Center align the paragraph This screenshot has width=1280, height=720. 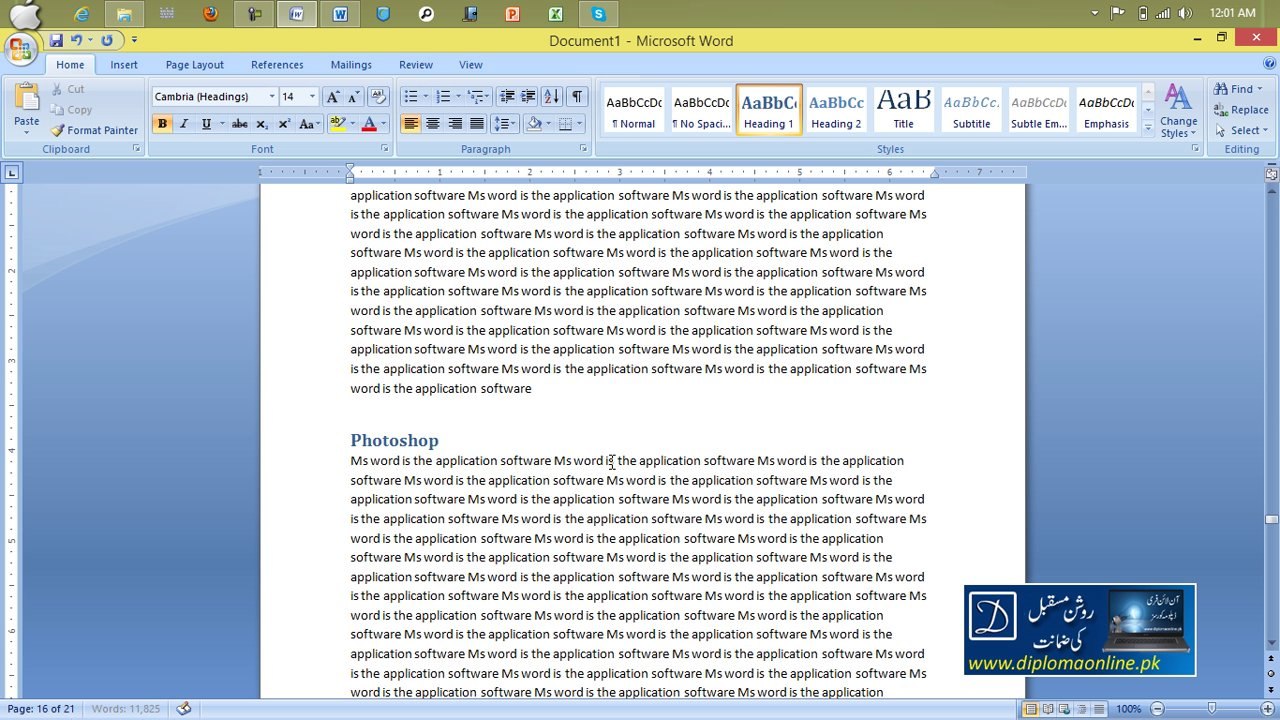[x=433, y=124]
